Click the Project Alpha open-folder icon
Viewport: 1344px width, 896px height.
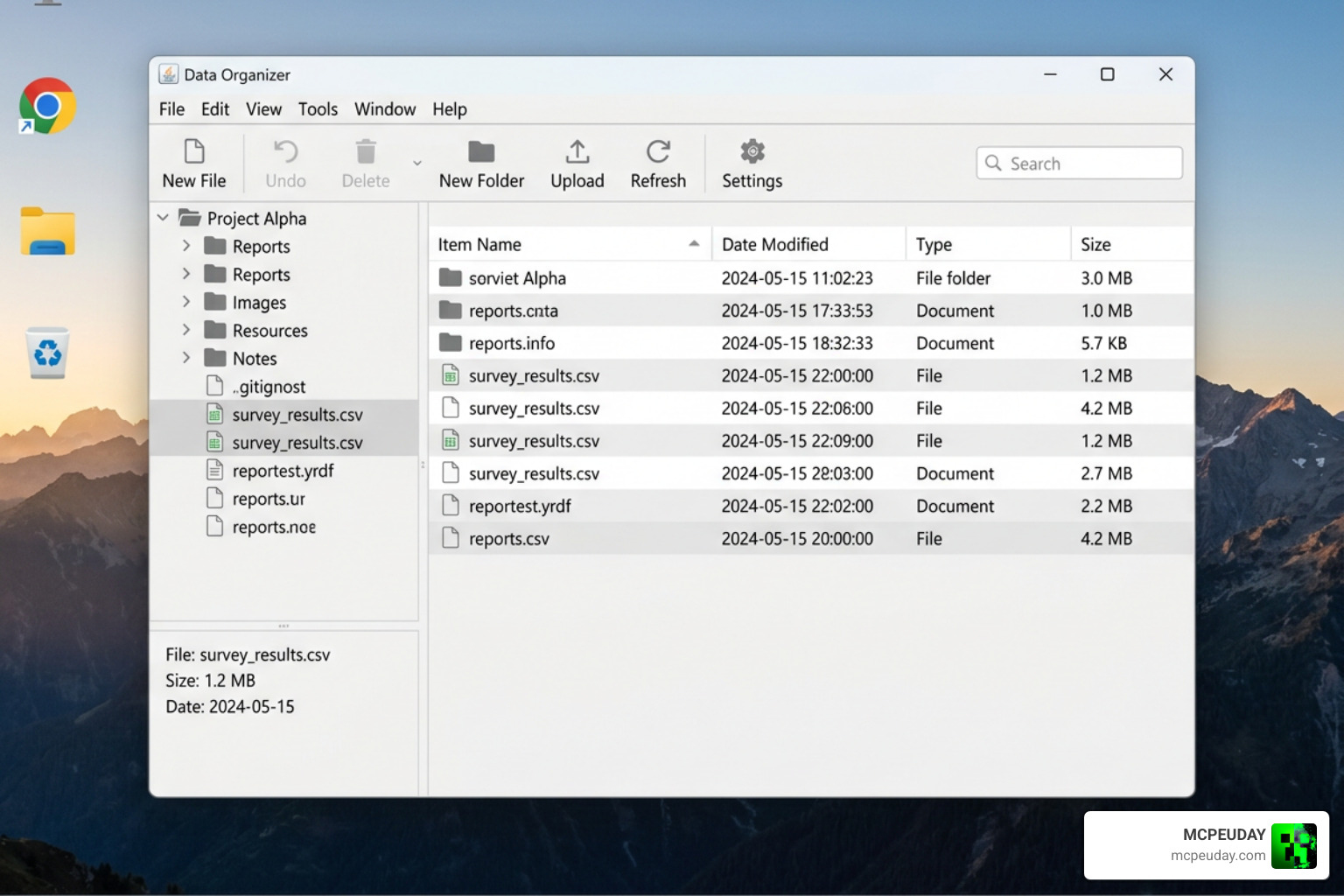pos(190,218)
